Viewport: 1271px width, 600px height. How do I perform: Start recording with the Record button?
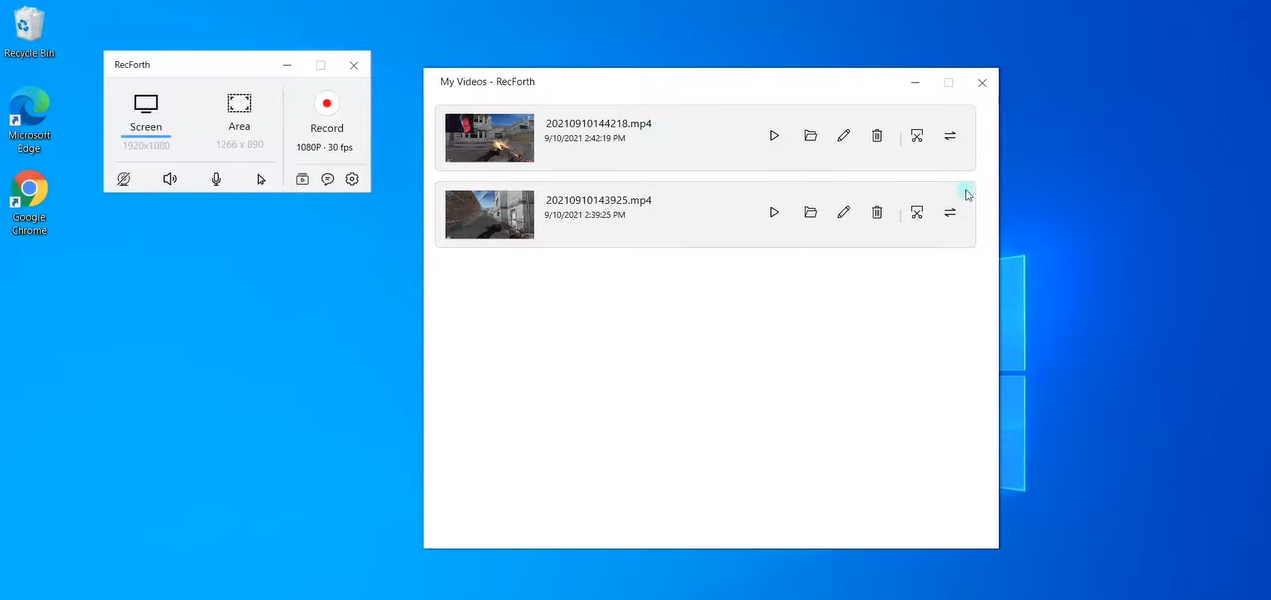(327, 112)
